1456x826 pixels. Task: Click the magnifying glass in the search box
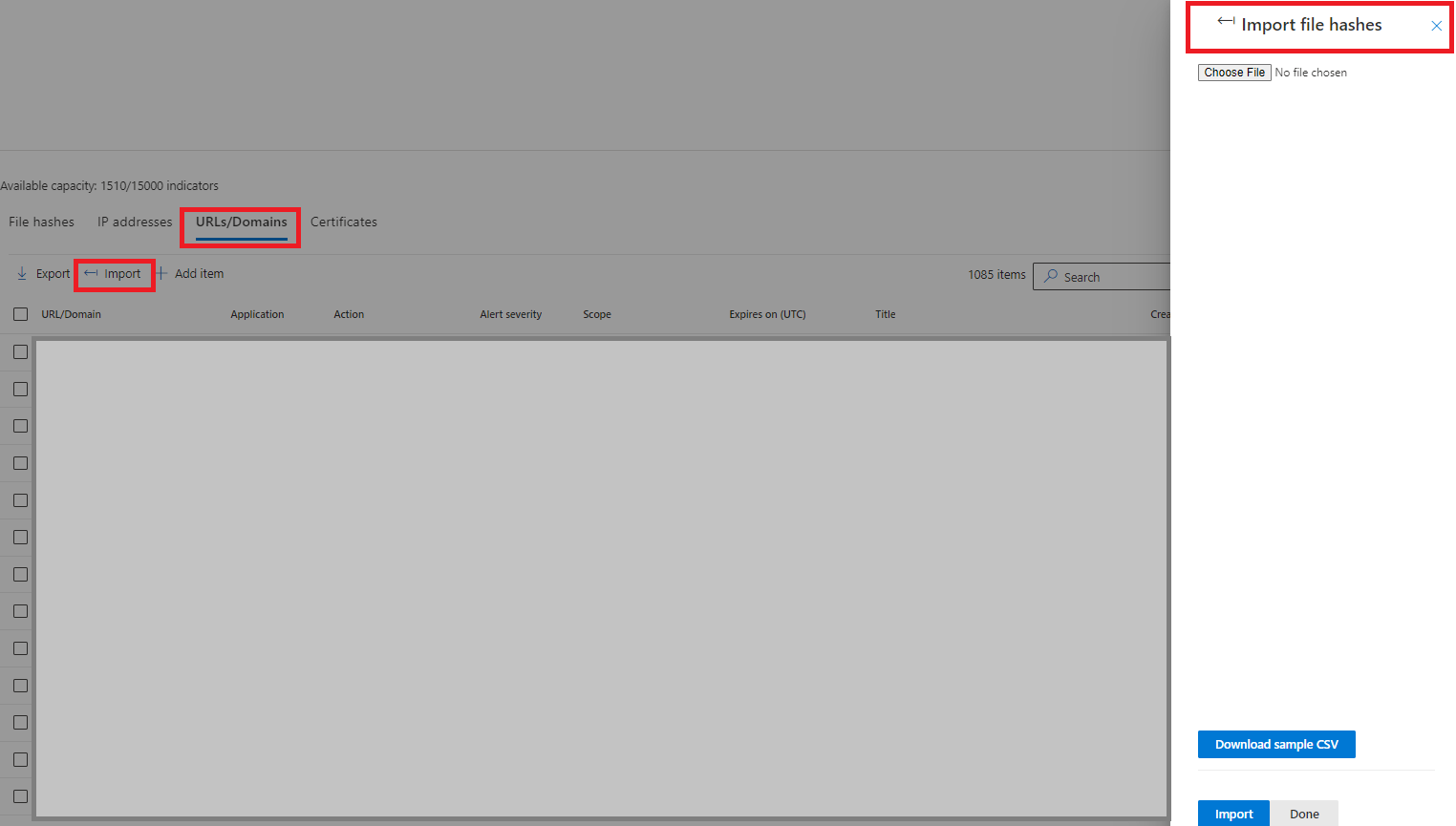[x=1051, y=276]
